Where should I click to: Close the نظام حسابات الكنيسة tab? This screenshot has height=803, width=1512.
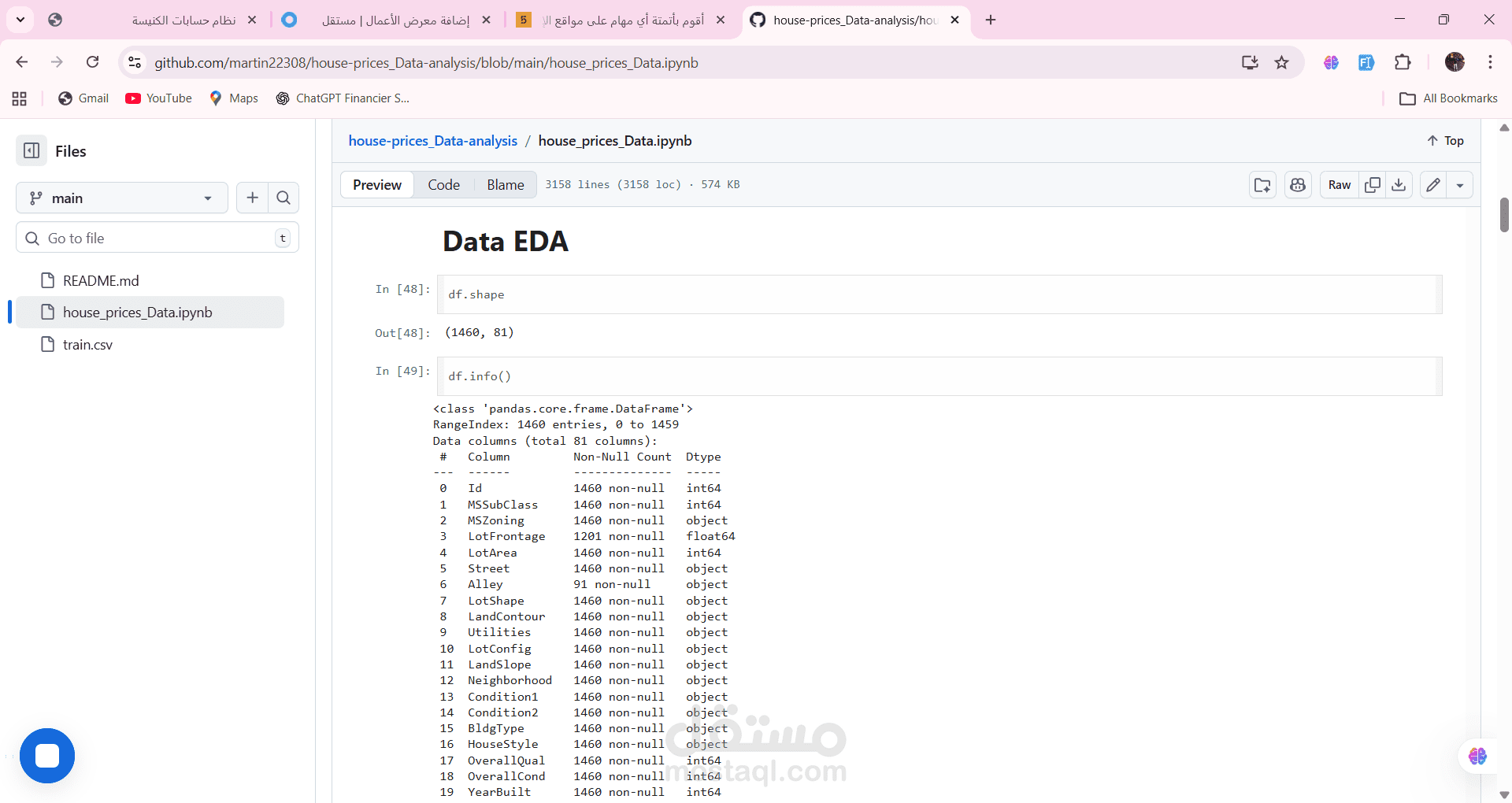[252, 20]
